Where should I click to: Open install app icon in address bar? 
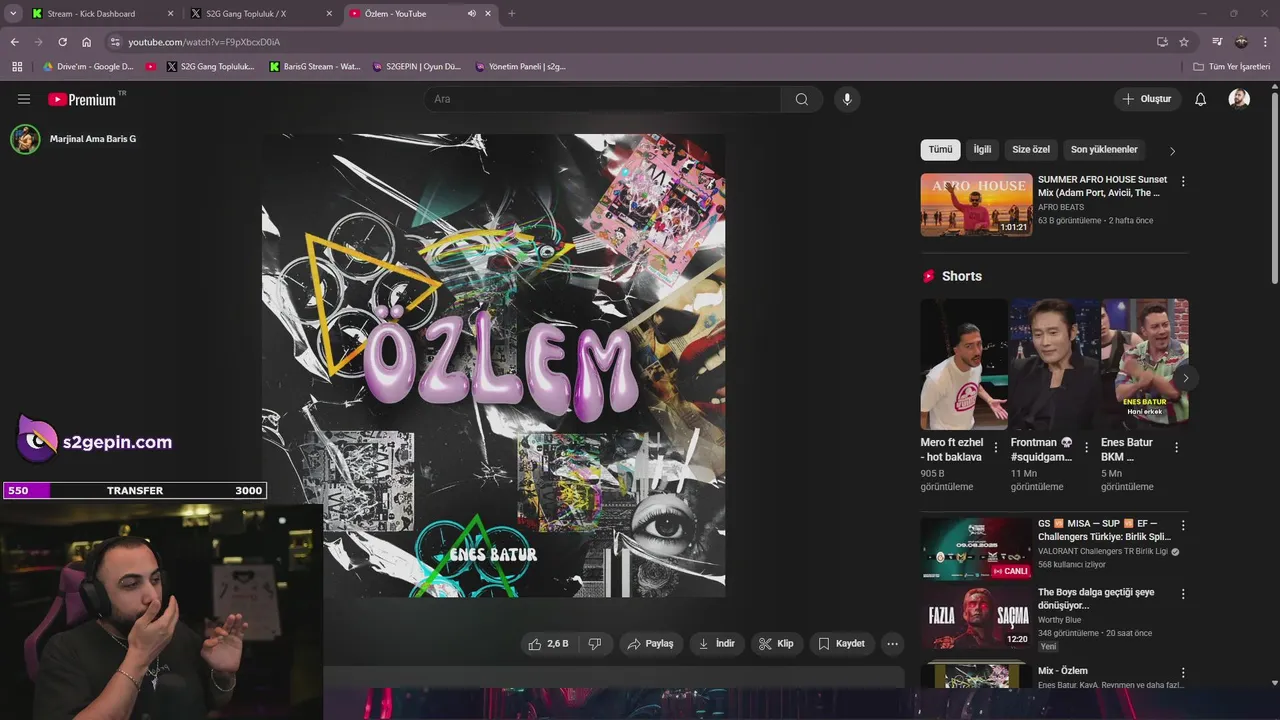[1162, 42]
